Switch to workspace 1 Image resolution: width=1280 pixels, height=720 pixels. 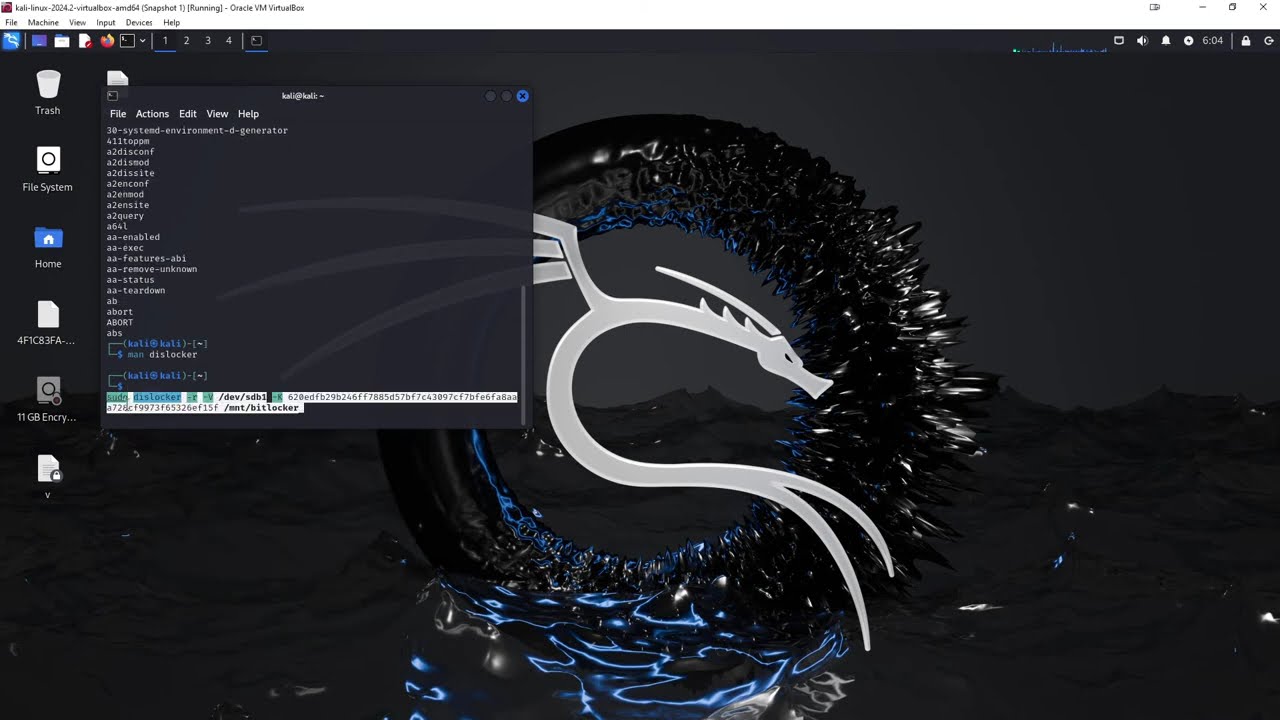[165, 41]
